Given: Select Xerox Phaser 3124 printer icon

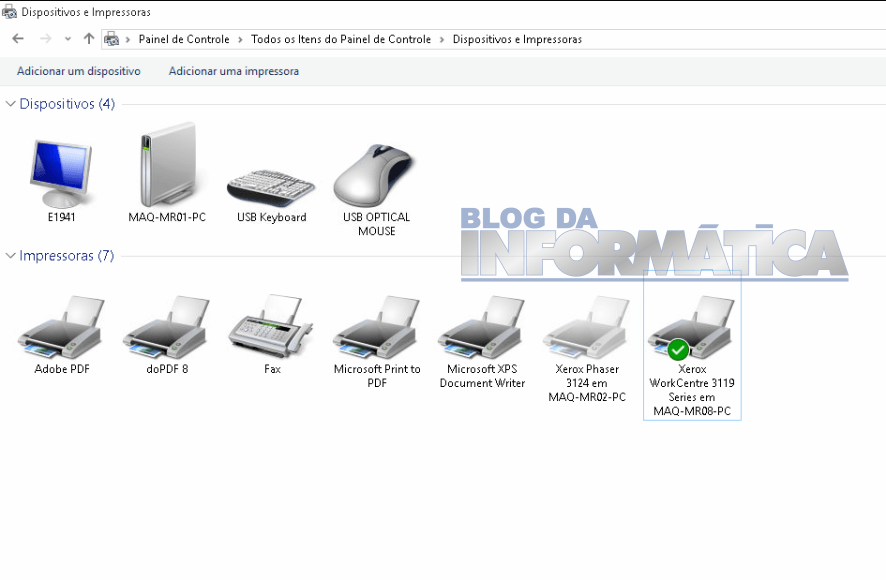Looking at the screenshot, I should pos(587,327).
